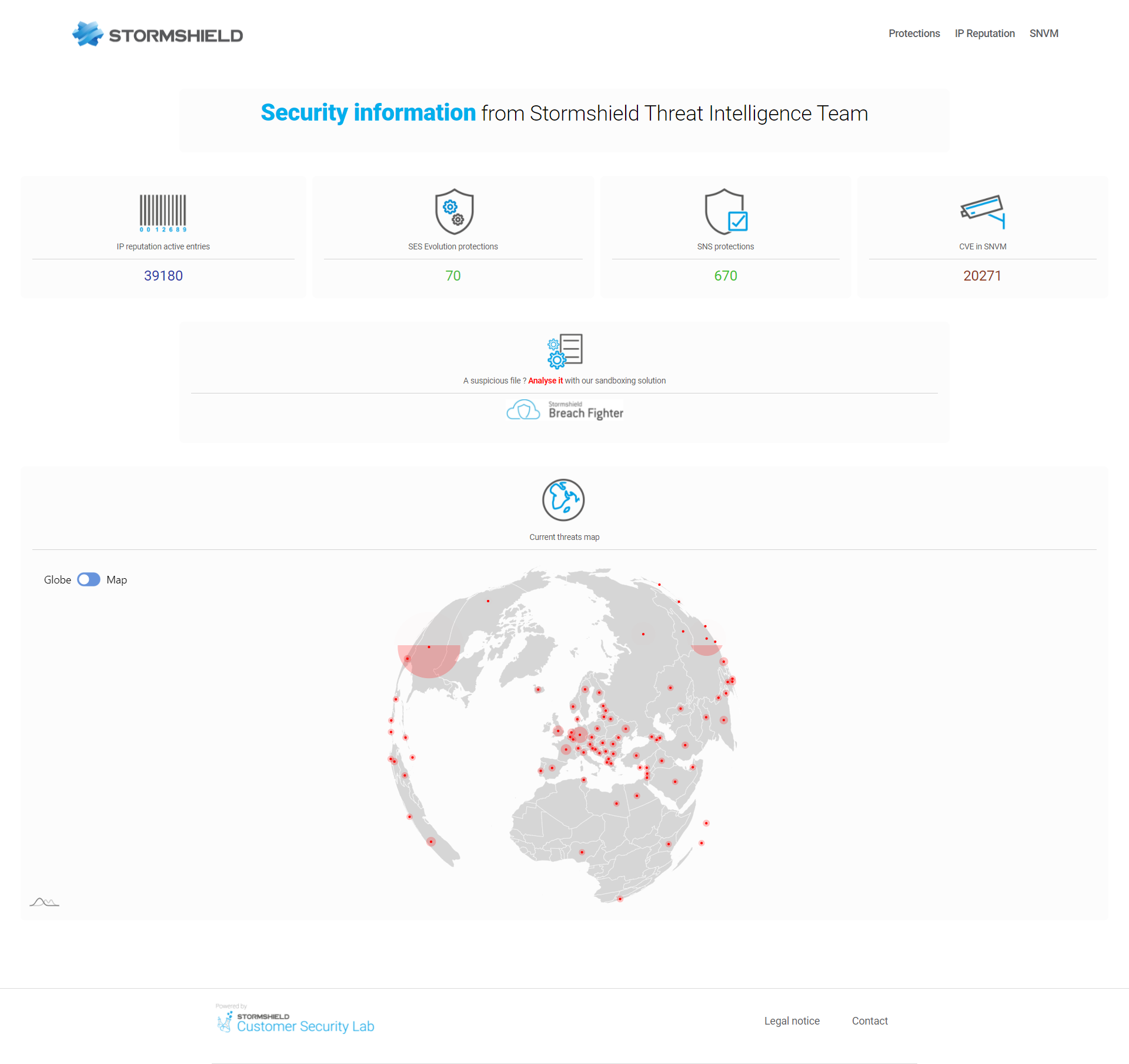1129x1064 pixels.
Task: Click the SNS protections shield checkmark icon
Action: click(726, 212)
